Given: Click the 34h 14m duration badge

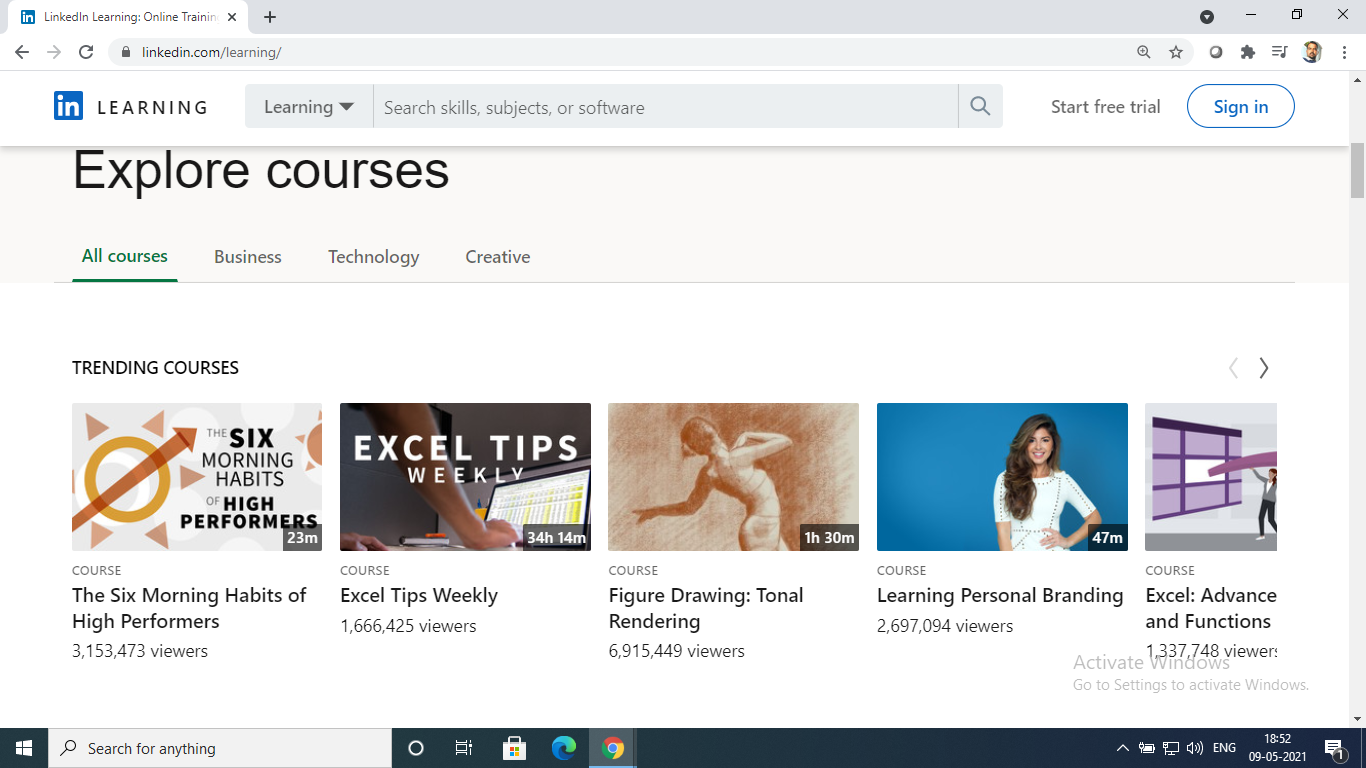Looking at the screenshot, I should pyautogui.click(x=556, y=538).
